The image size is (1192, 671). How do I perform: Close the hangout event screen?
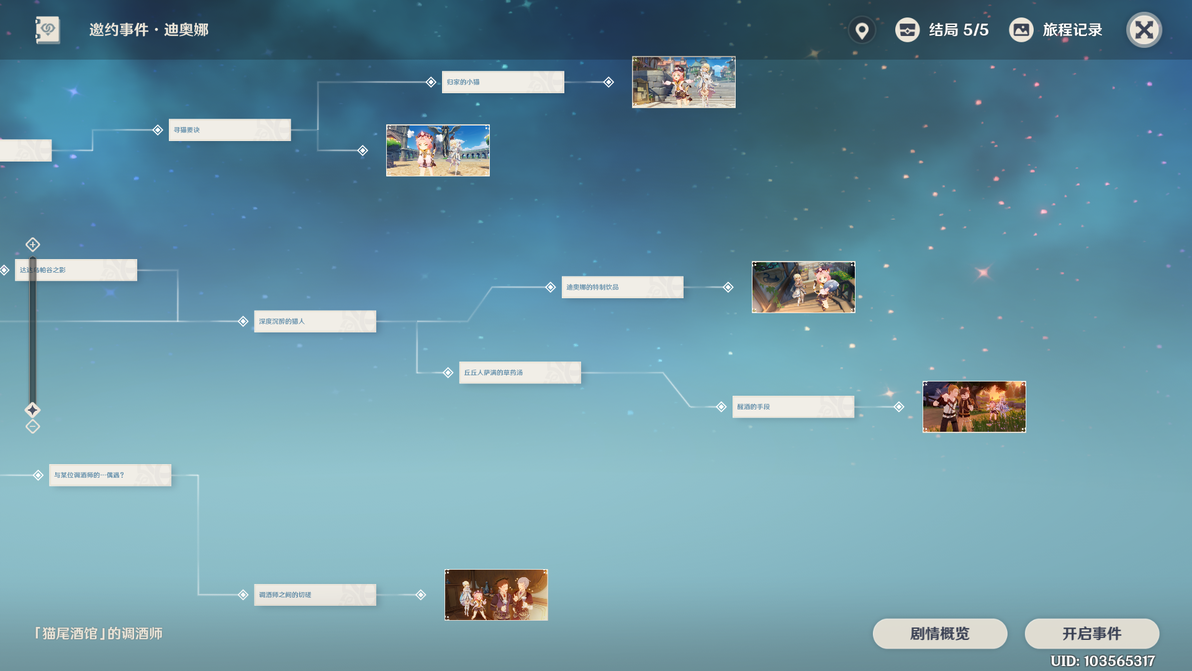pyautogui.click(x=1143, y=30)
